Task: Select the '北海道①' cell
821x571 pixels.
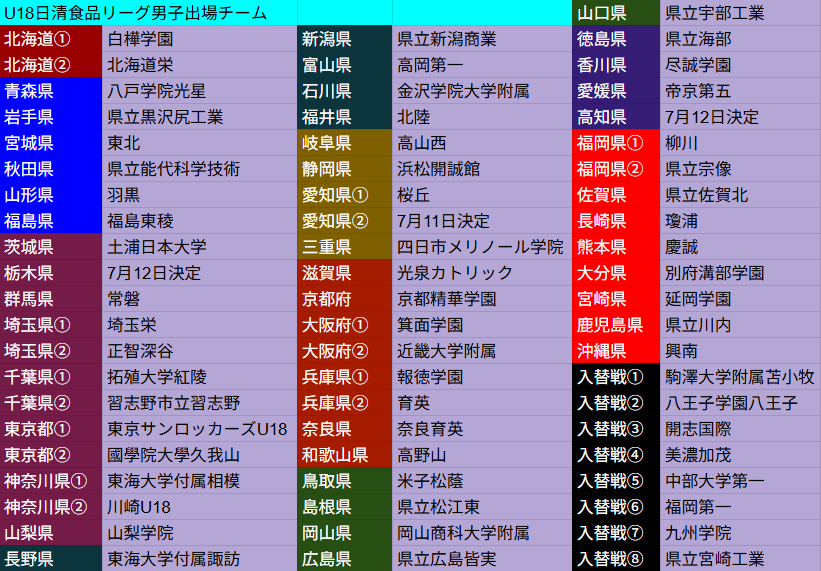Action: (51, 39)
